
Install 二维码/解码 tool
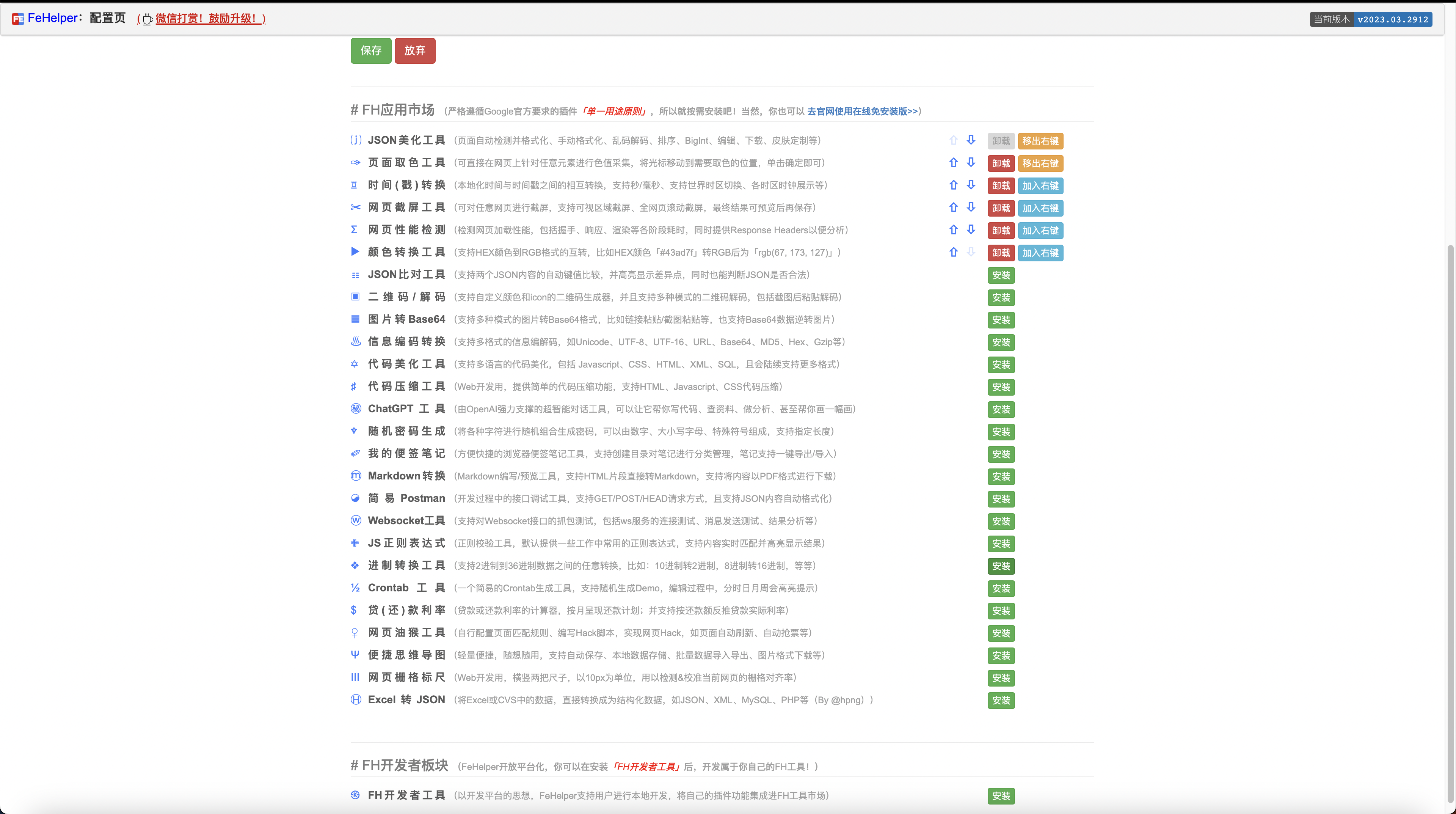(x=1001, y=298)
